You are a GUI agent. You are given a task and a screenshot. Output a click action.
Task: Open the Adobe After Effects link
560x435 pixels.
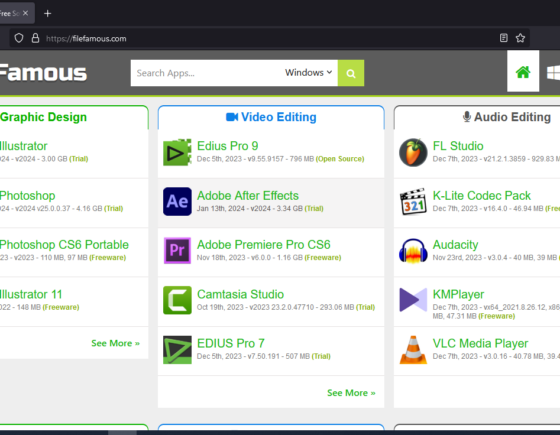pos(248,195)
